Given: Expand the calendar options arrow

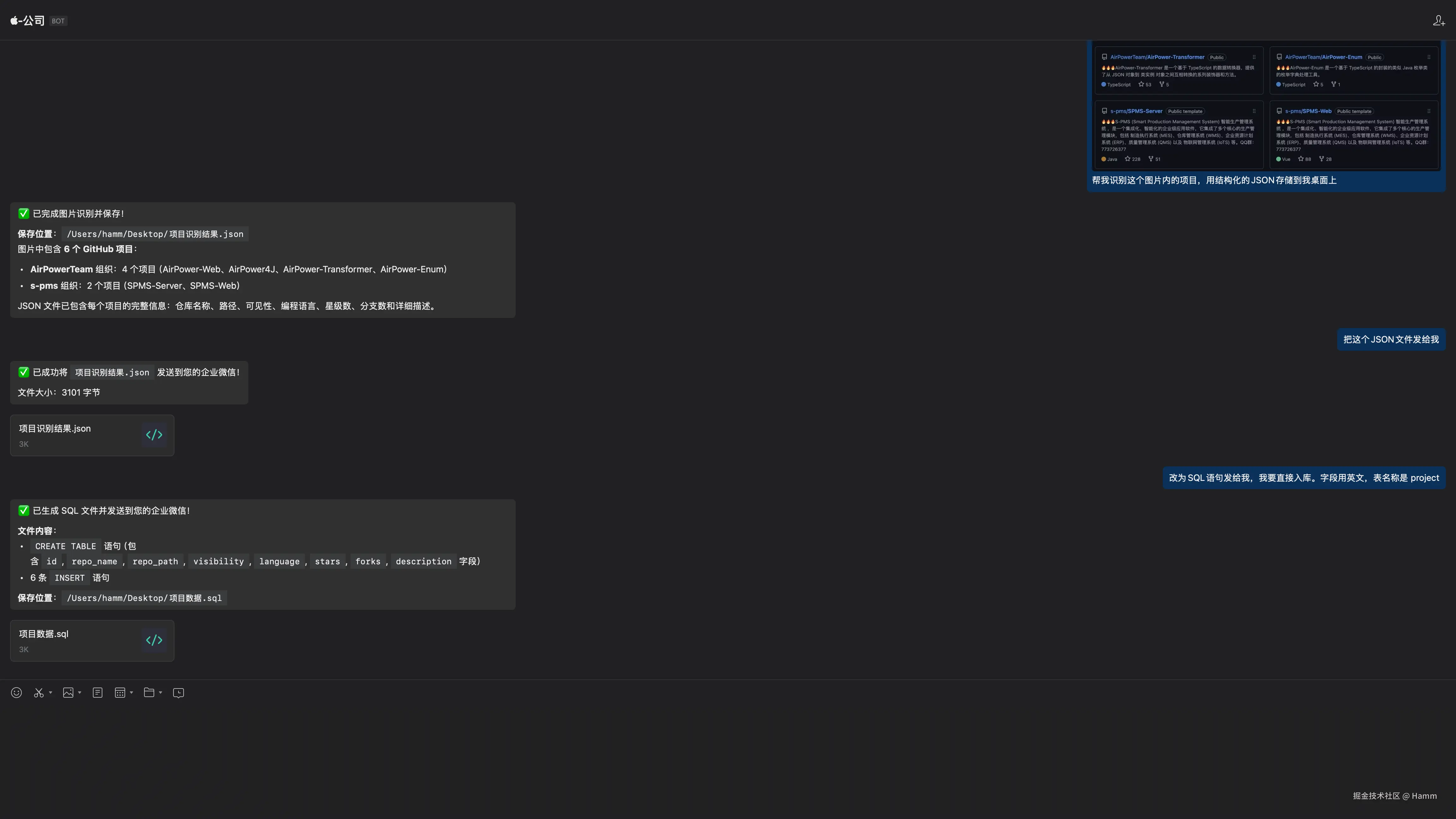Looking at the screenshot, I should click(x=132, y=692).
